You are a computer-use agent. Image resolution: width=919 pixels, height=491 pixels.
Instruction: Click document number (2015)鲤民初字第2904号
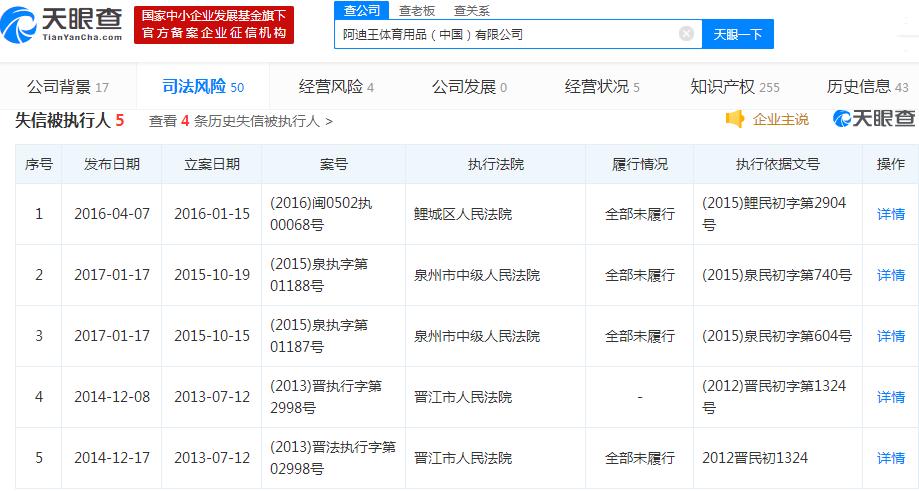click(774, 214)
